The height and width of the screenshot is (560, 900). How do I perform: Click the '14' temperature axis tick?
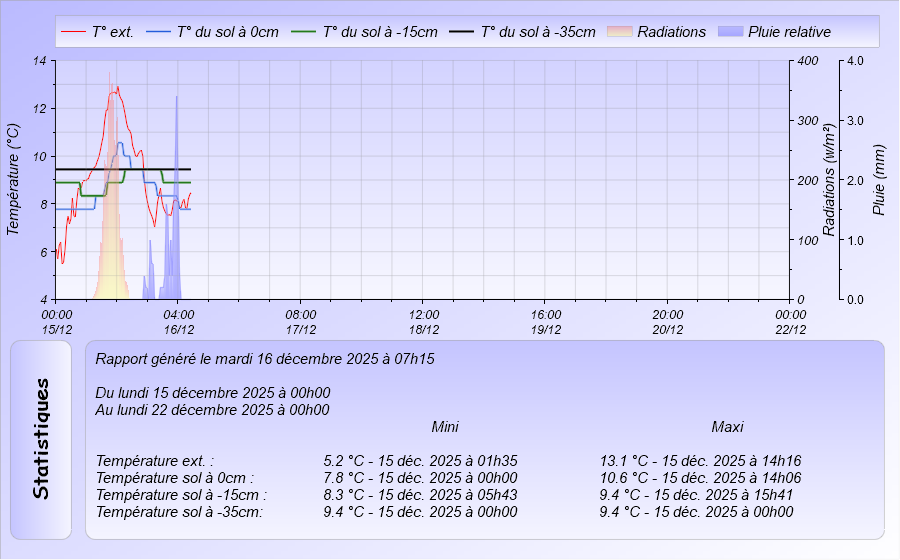[40, 60]
